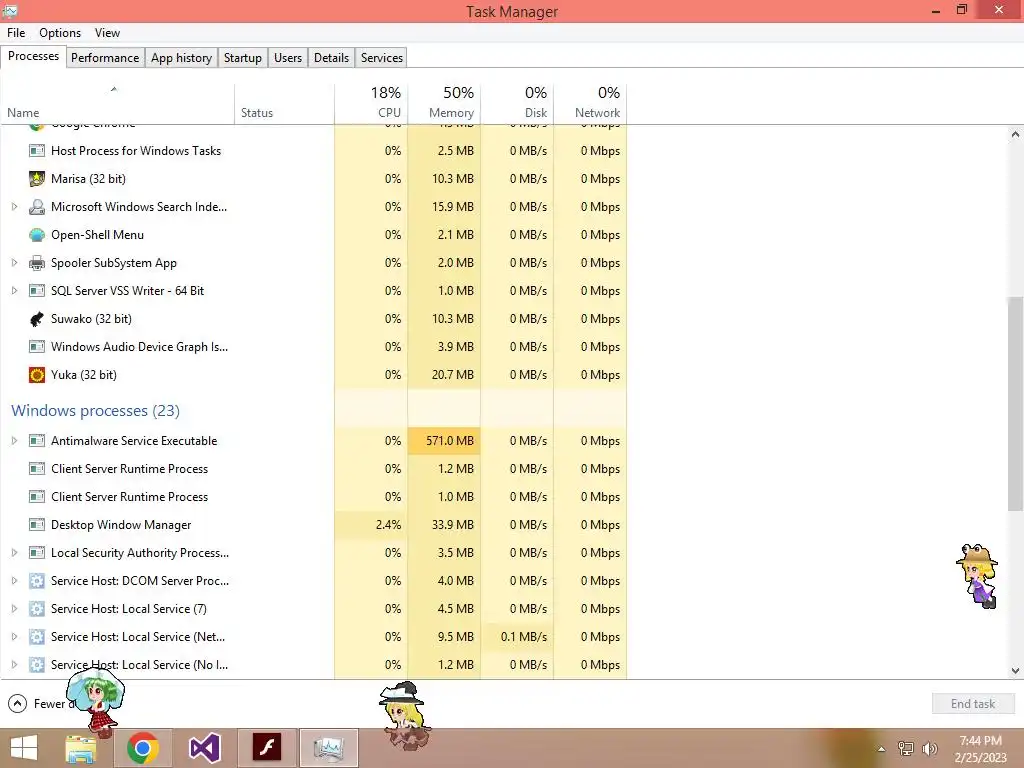The height and width of the screenshot is (768, 1024).
Task: Switch to the App history tab
Action: pos(182,57)
